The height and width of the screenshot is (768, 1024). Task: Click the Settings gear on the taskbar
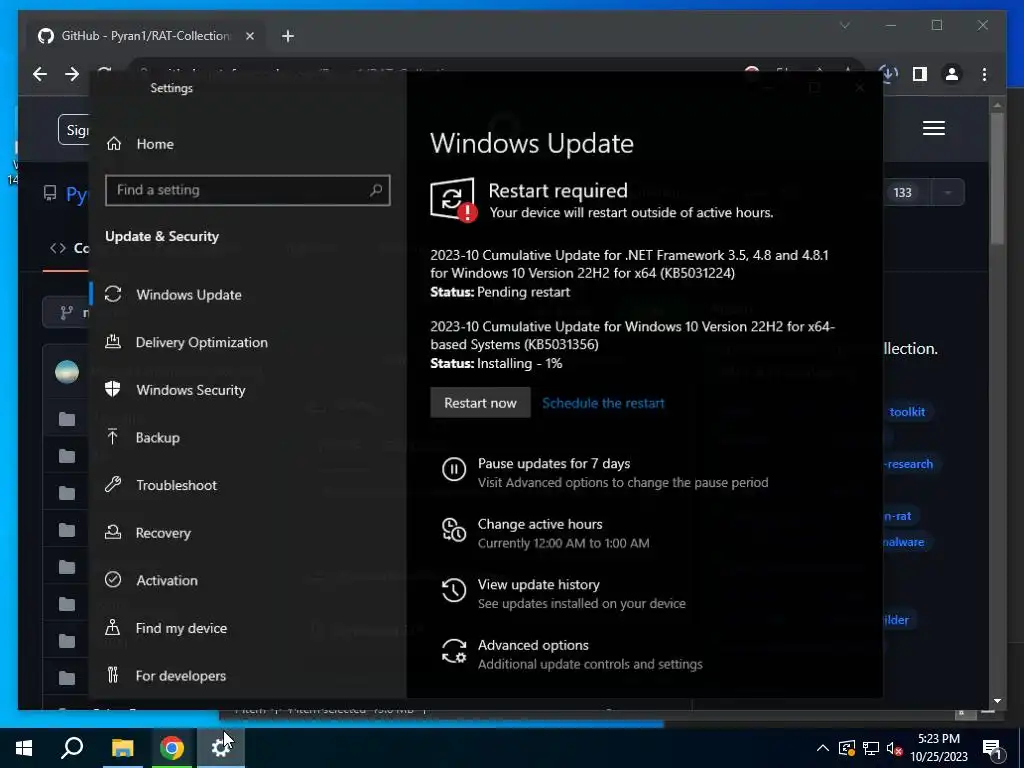pos(221,748)
